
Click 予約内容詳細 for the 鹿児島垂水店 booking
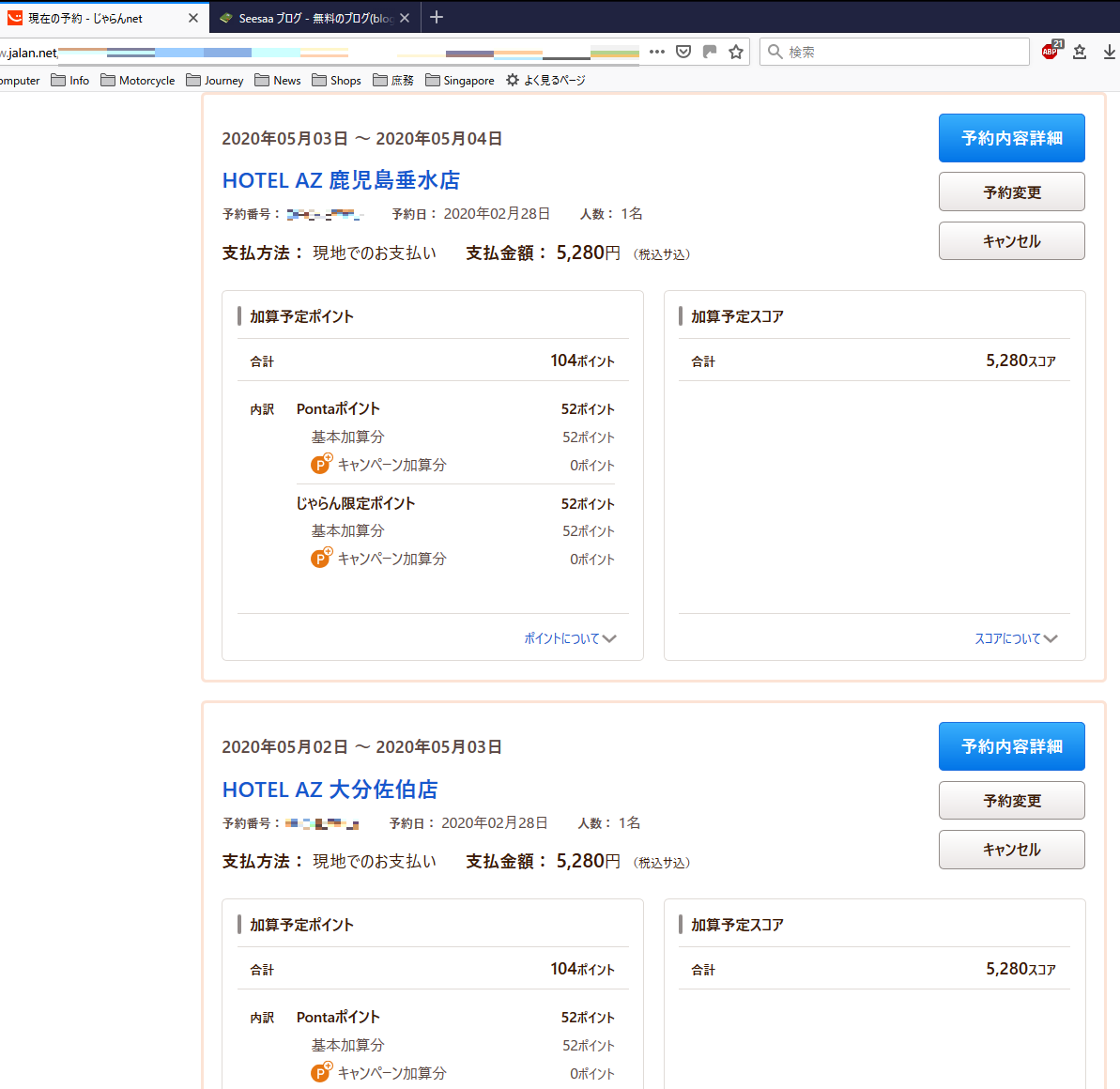(1011, 138)
